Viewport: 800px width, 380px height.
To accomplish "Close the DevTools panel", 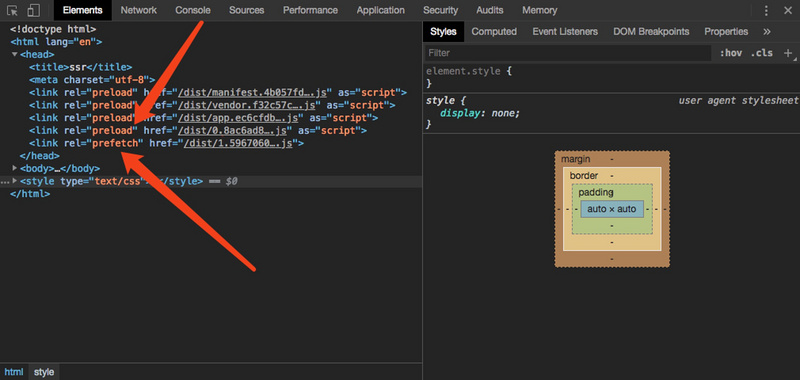I will pyautogui.click(x=787, y=10).
